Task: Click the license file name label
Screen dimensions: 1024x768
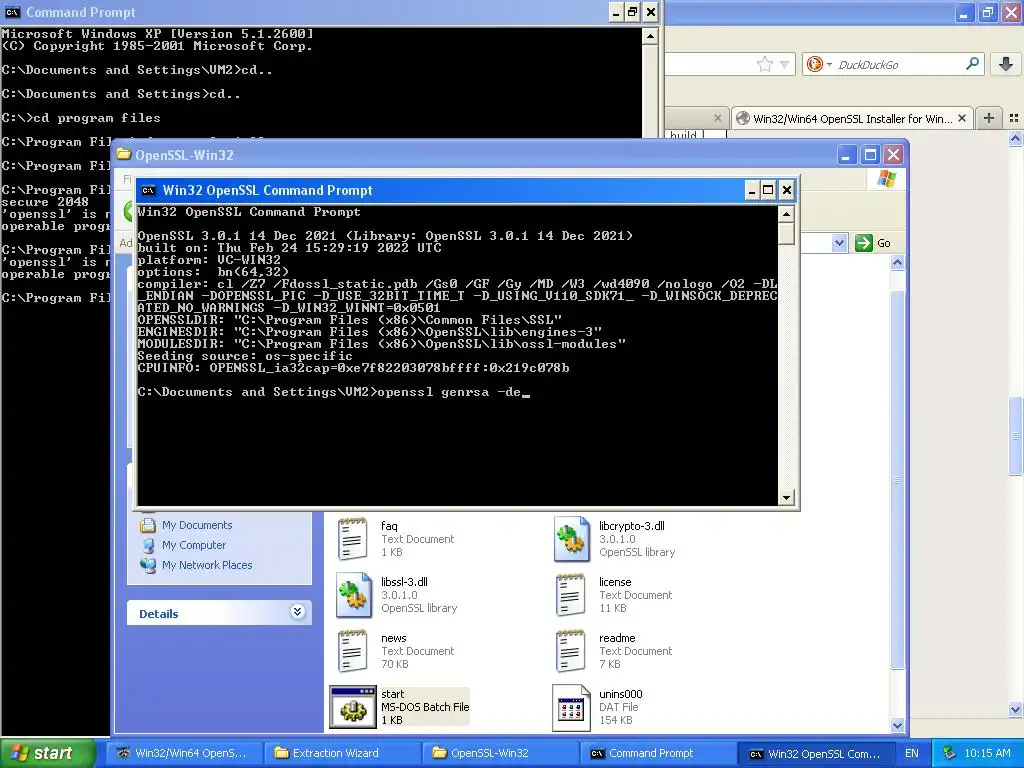Action: tap(615, 582)
